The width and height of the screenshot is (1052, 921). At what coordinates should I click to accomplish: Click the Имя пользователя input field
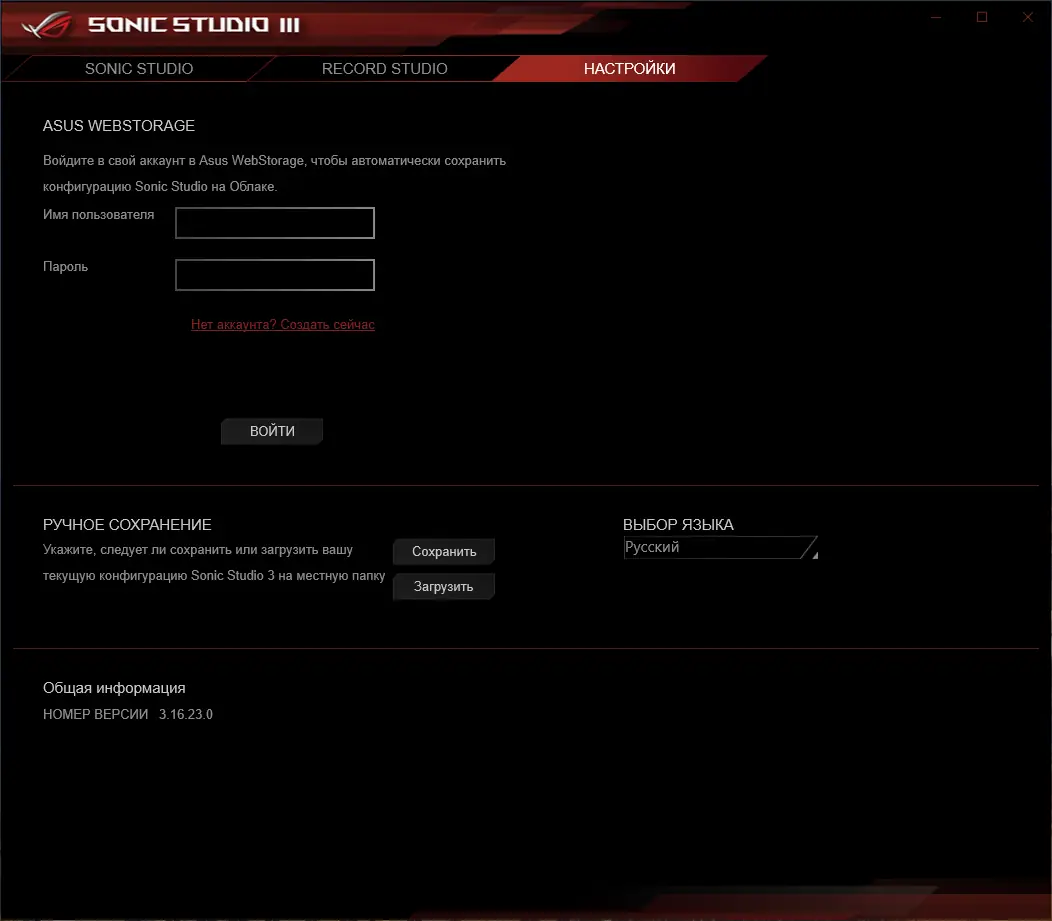[275, 223]
